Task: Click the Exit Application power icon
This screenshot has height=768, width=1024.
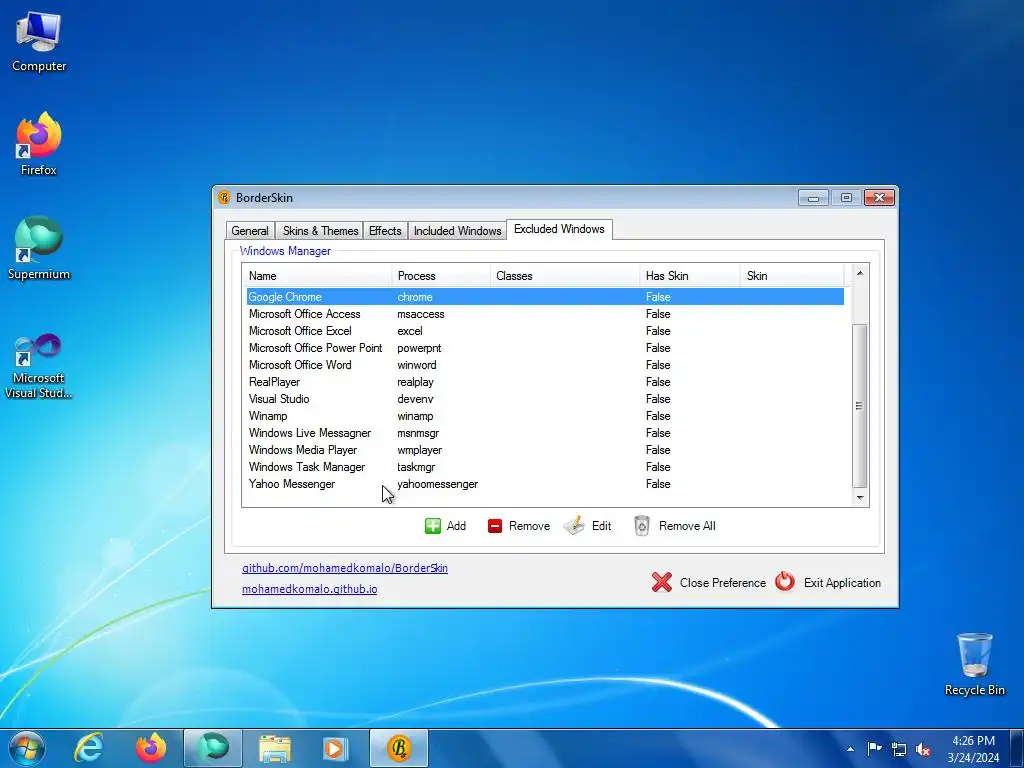Action: [x=785, y=581]
